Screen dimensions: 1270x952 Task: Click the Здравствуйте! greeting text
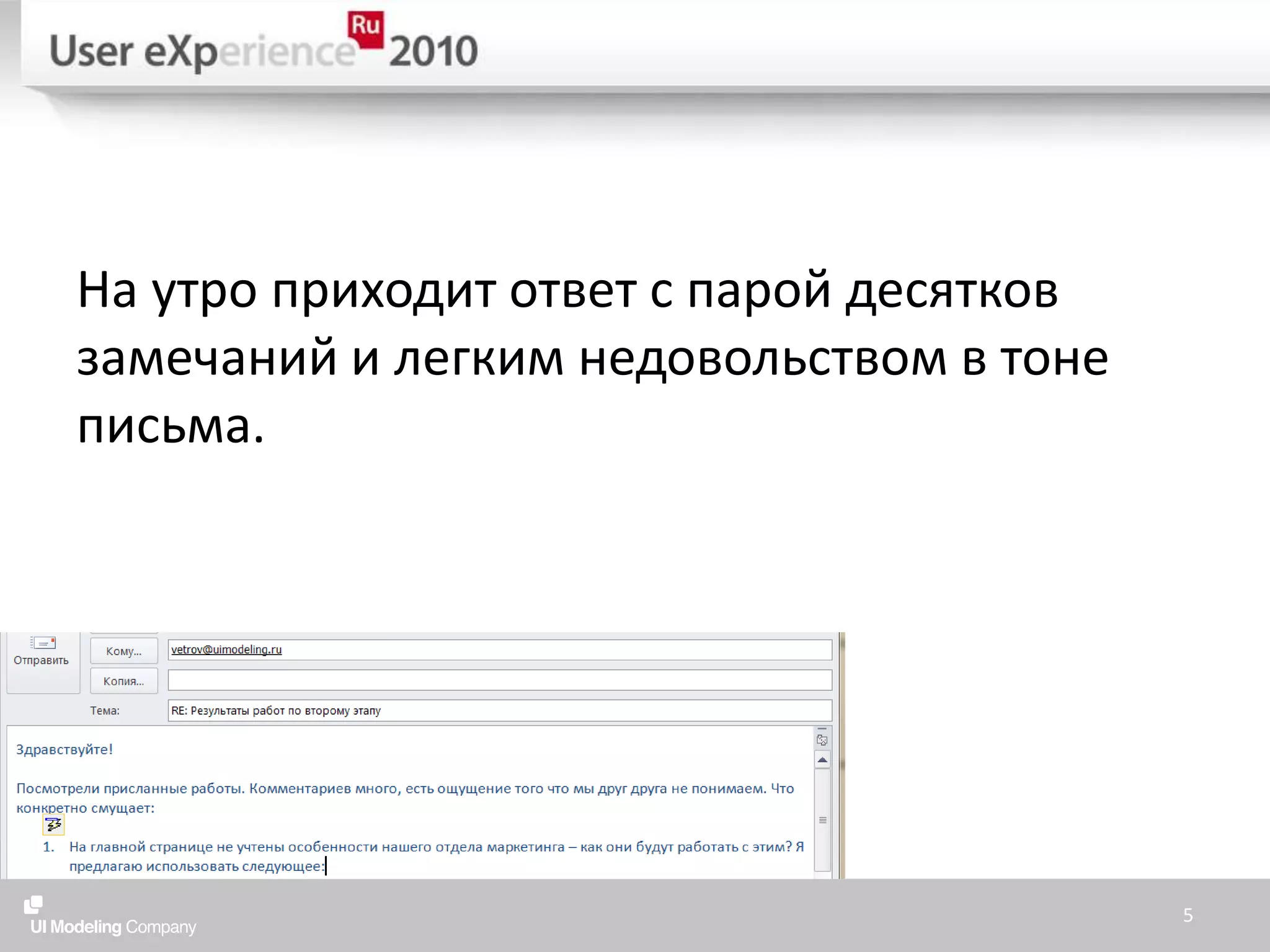click(x=64, y=749)
